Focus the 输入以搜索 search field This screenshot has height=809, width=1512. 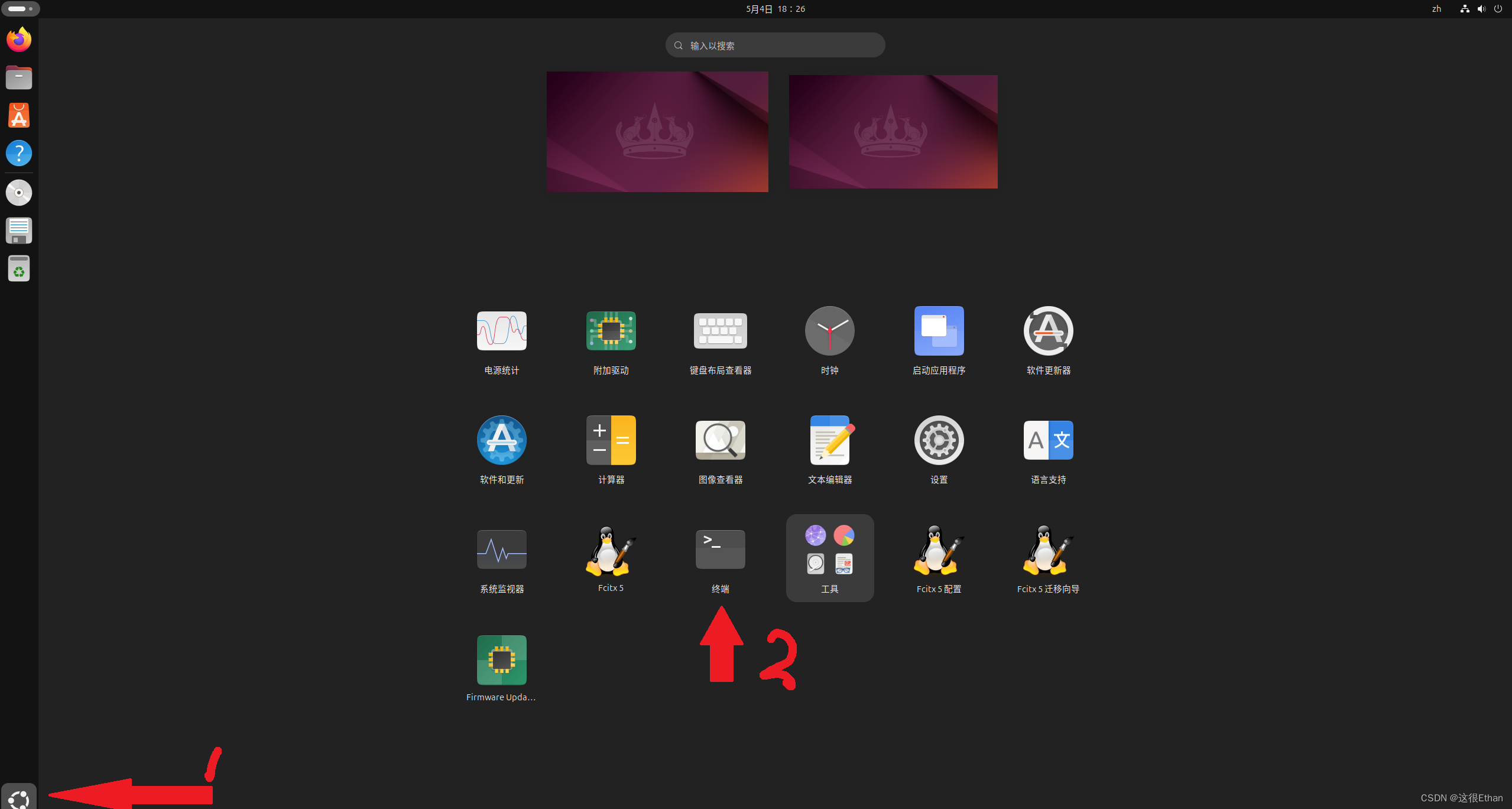[x=775, y=46]
